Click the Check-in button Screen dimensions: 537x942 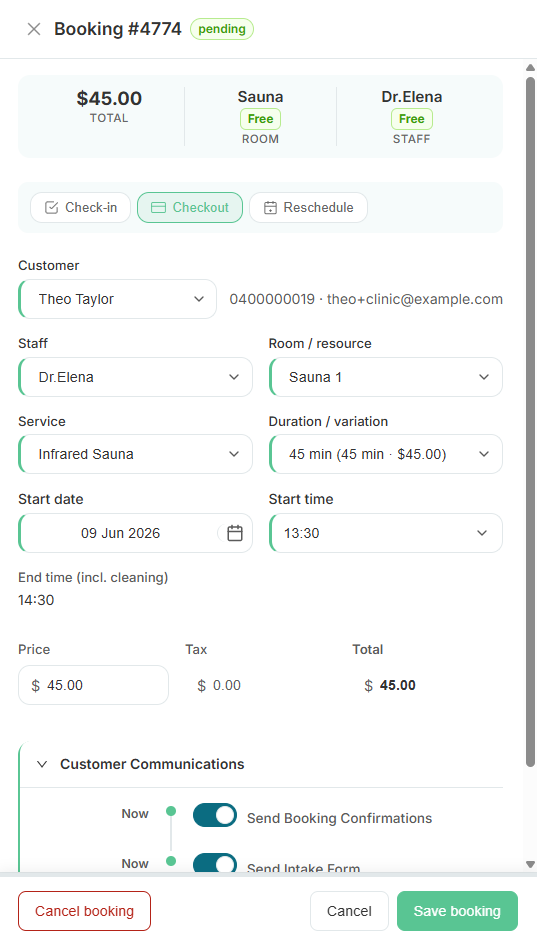coord(80,207)
